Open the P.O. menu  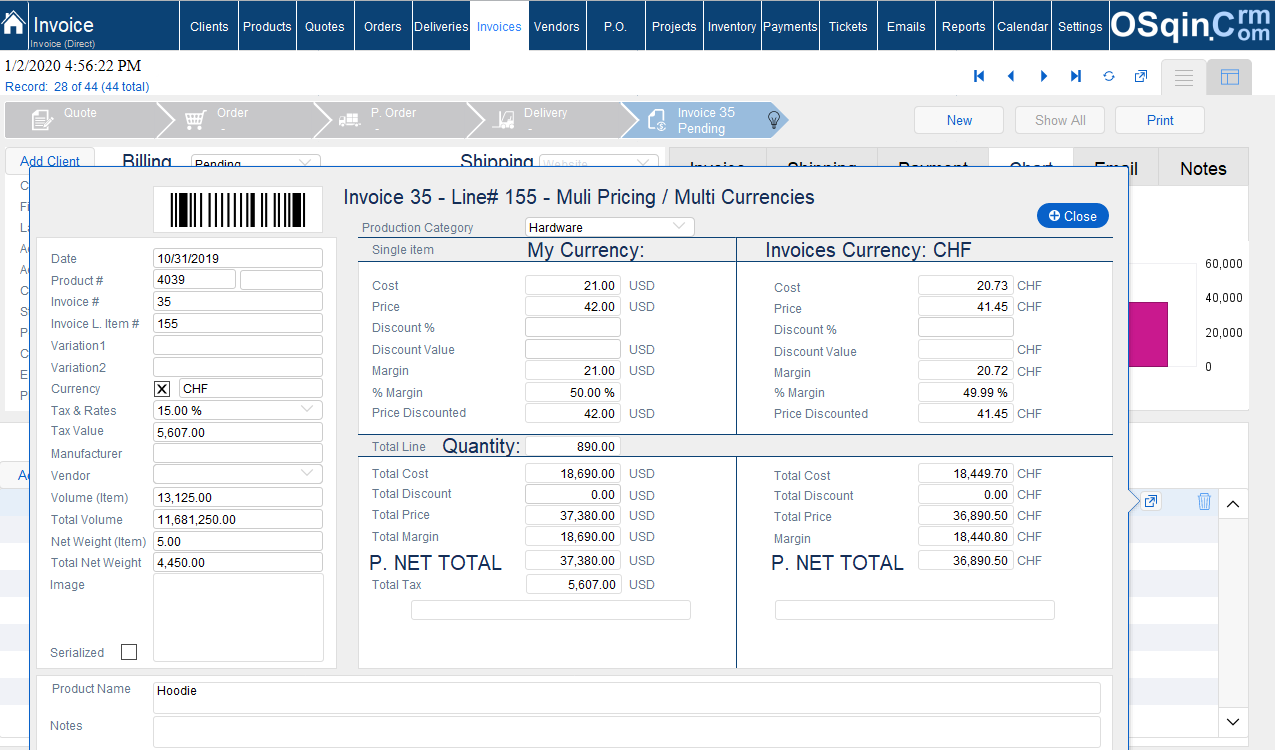pyautogui.click(x=615, y=26)
